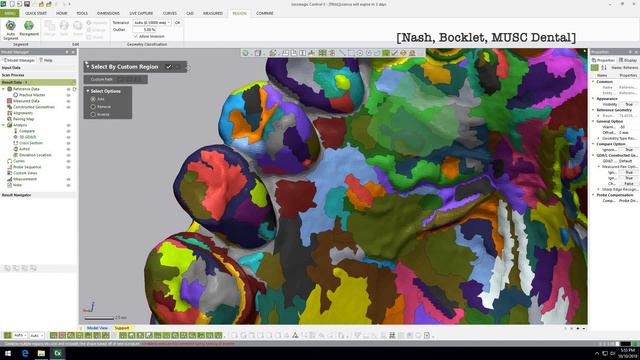The width and height of the screenshot is (640, 360).
Task: Click OK next to Tolerance
Action: [178, 22]
